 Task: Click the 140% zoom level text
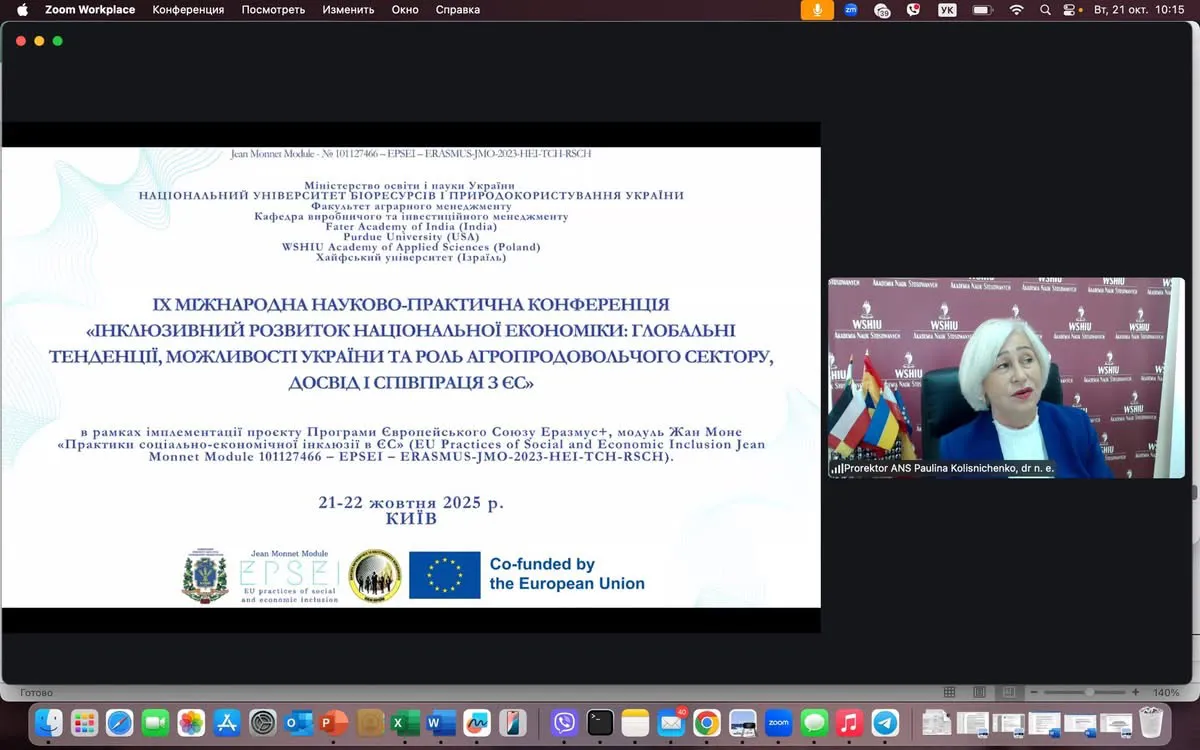1166,692
